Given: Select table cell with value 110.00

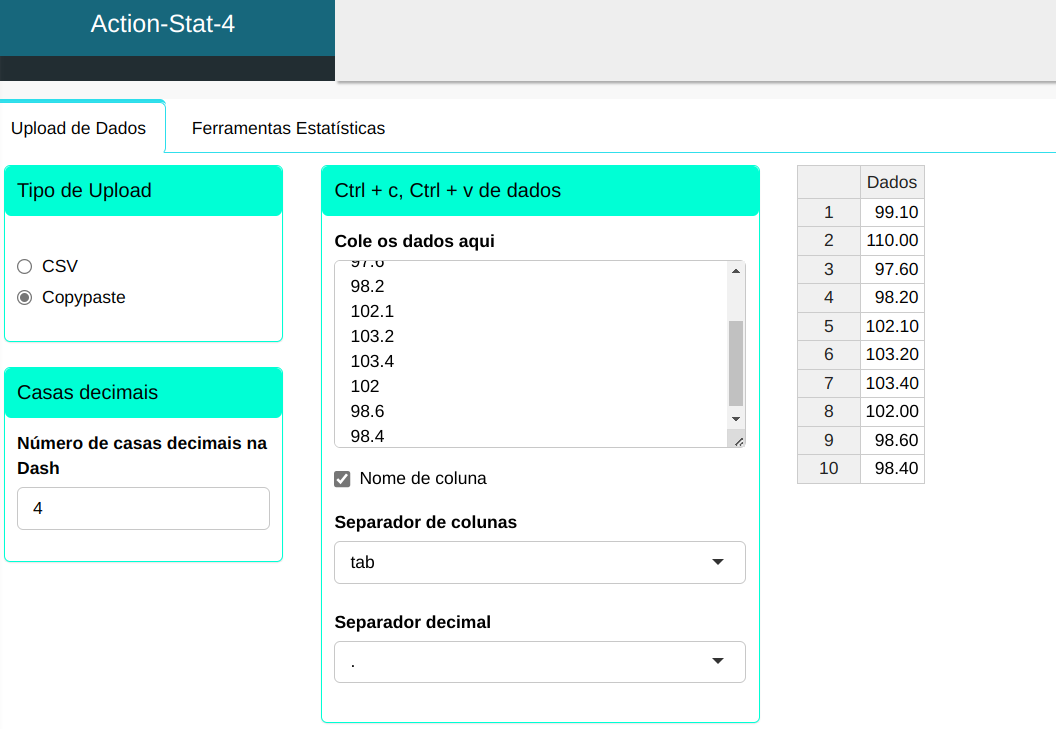Looking at the screenshot, I should 891,240.
